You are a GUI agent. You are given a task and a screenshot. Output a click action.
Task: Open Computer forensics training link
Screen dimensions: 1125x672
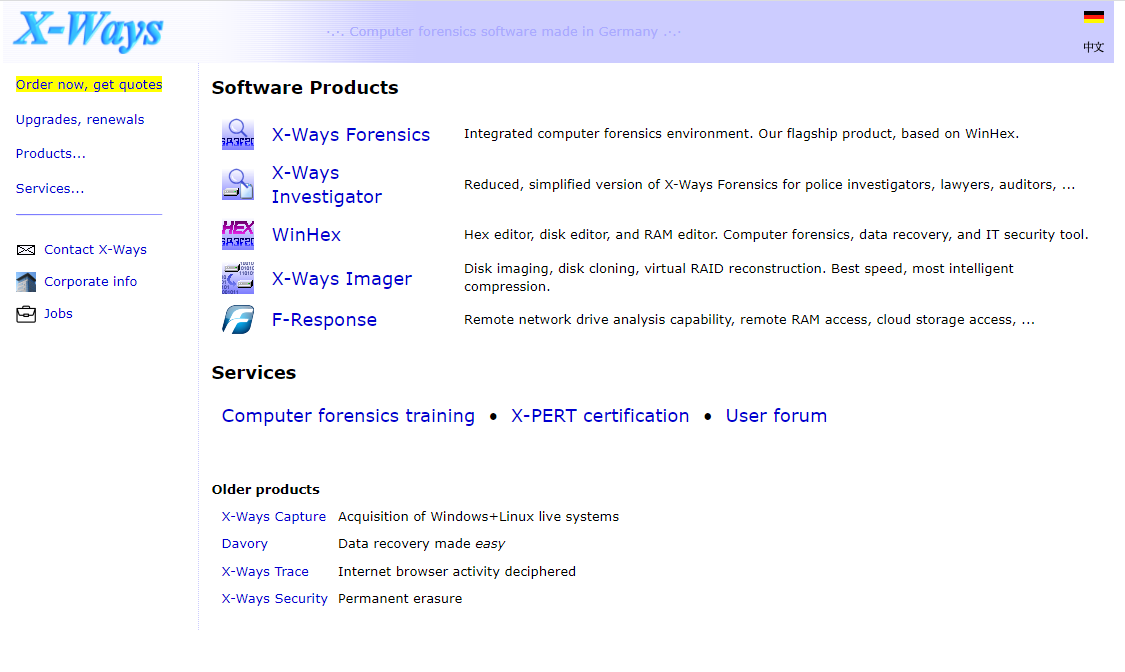(348, 416)
